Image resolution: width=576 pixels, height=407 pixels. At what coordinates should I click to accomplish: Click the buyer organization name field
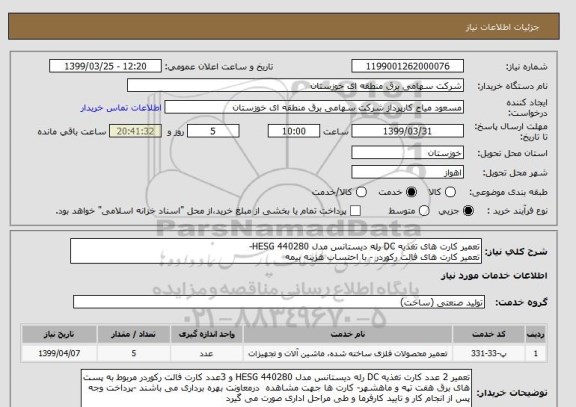pos(295,86)
